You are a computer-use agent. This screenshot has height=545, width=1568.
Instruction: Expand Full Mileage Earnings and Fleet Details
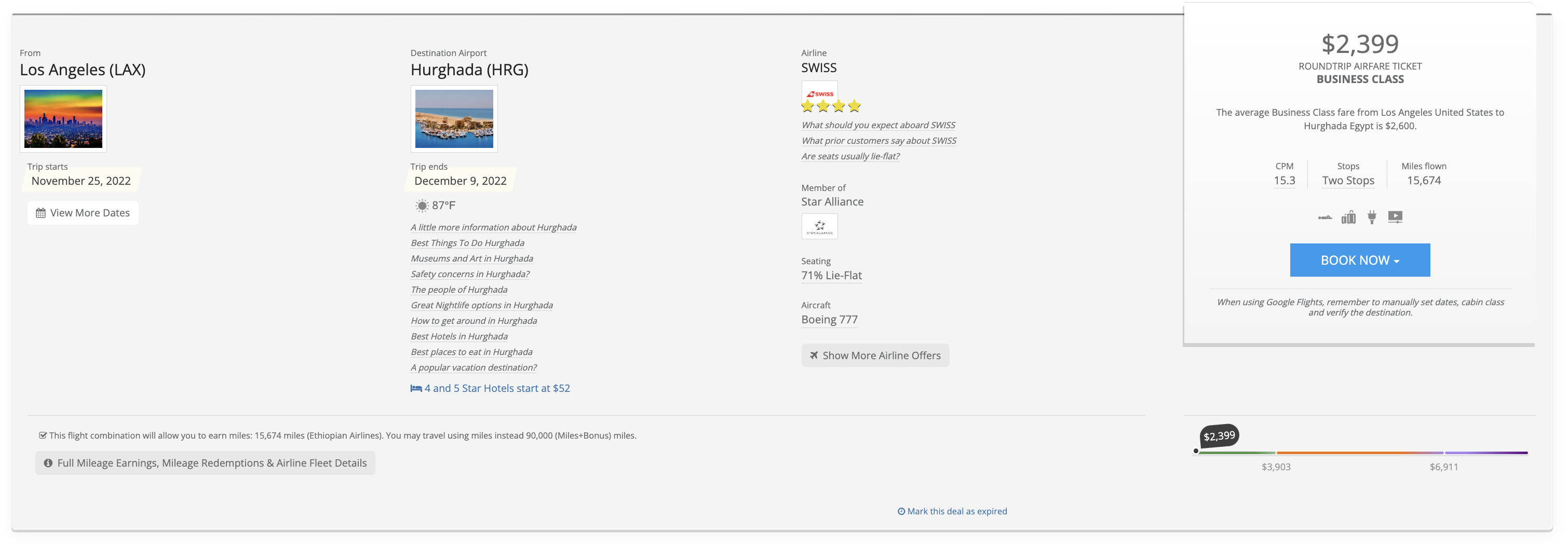pos(205,464)
